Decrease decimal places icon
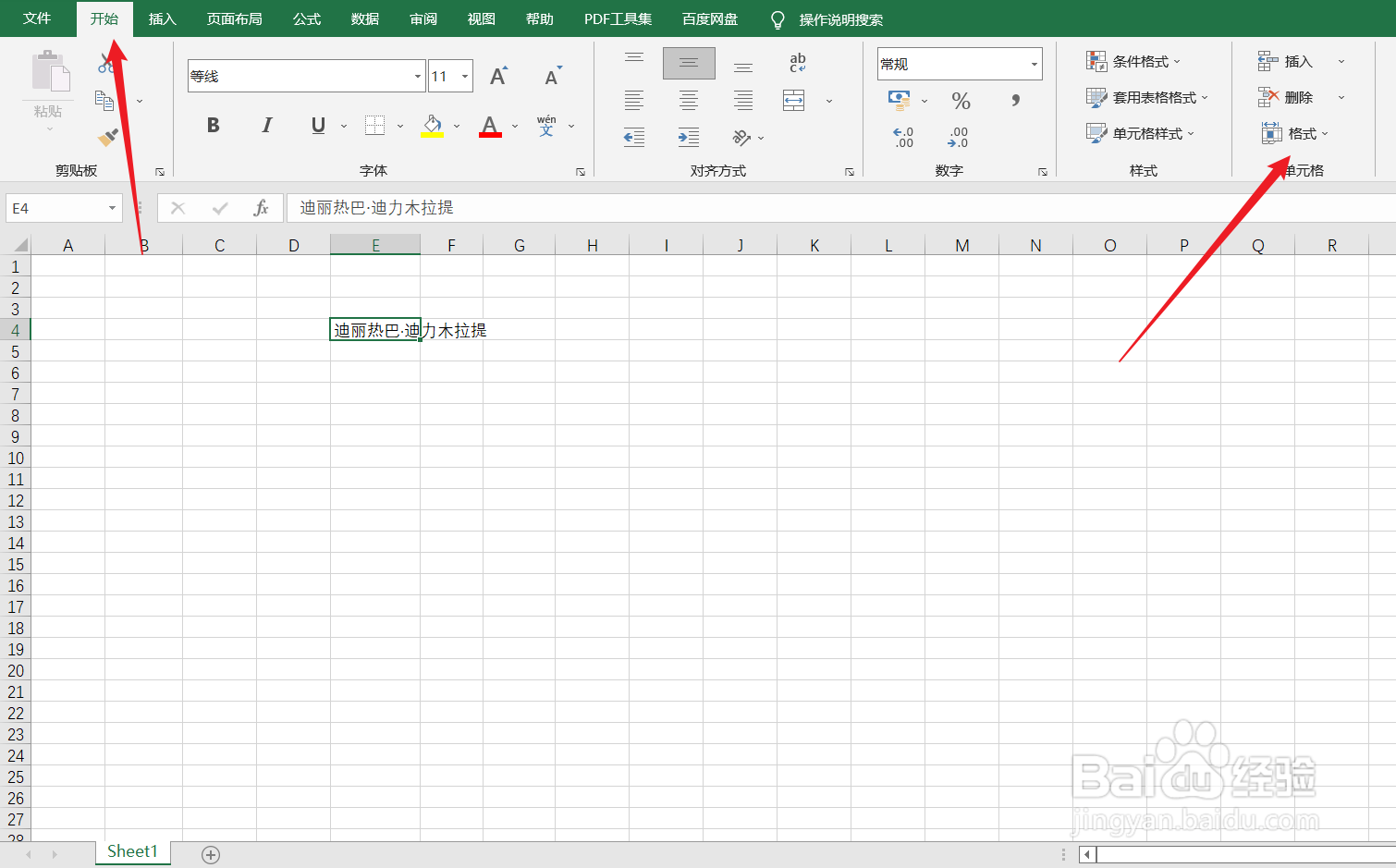Screen dimensions: 1396x868 point(958,138)
